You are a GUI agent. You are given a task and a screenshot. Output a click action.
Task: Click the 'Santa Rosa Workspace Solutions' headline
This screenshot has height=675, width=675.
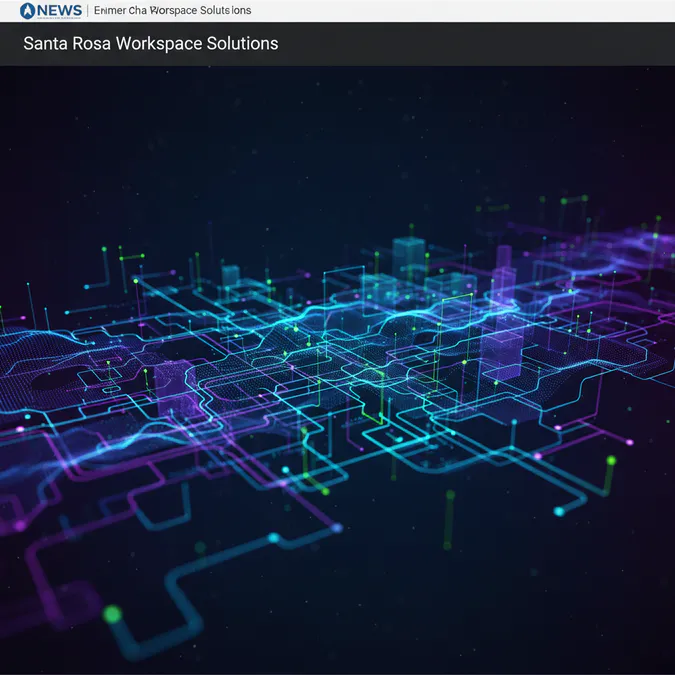point(151,43)
